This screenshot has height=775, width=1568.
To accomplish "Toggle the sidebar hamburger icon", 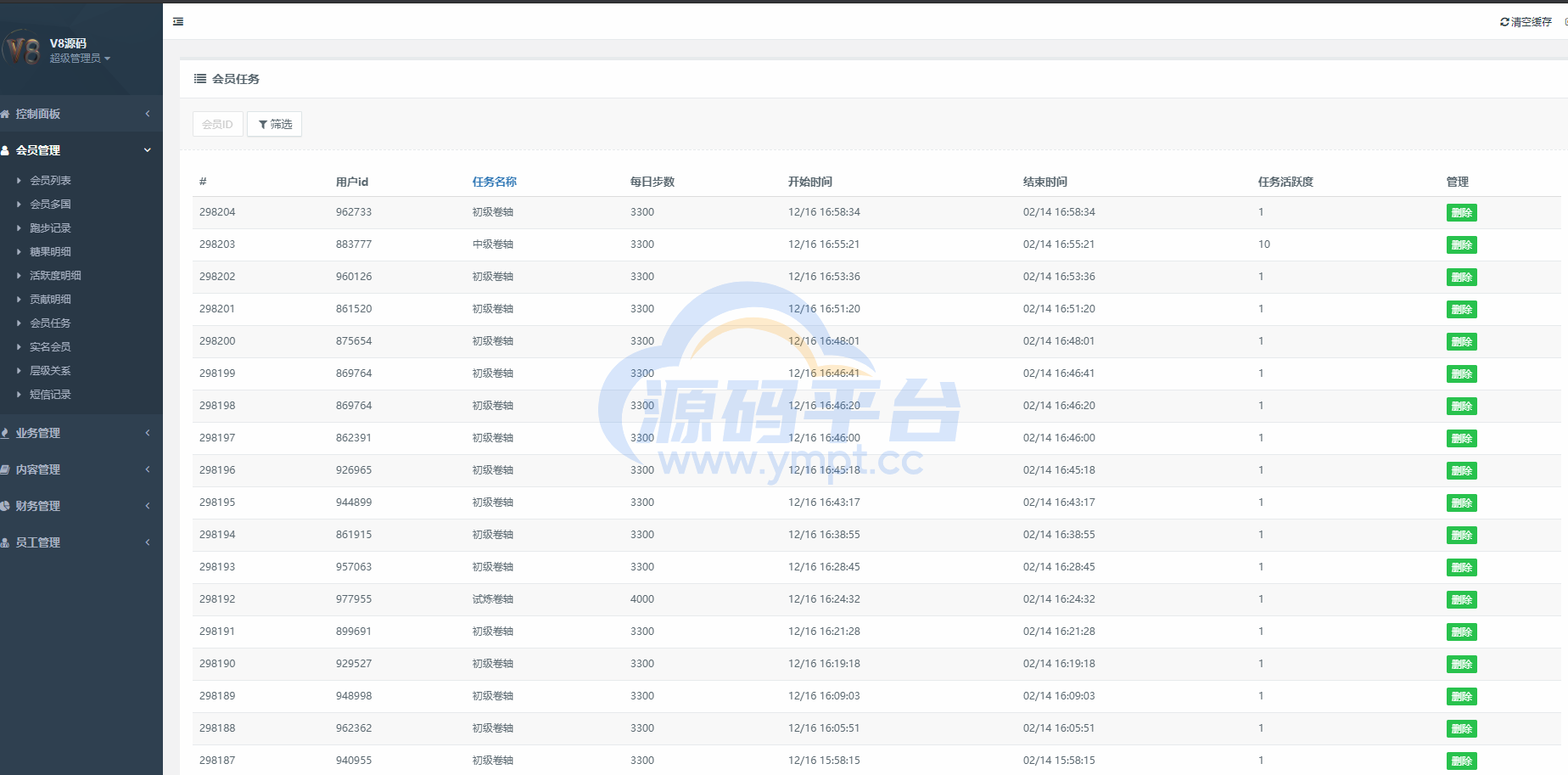I will (x=178, y=21).
